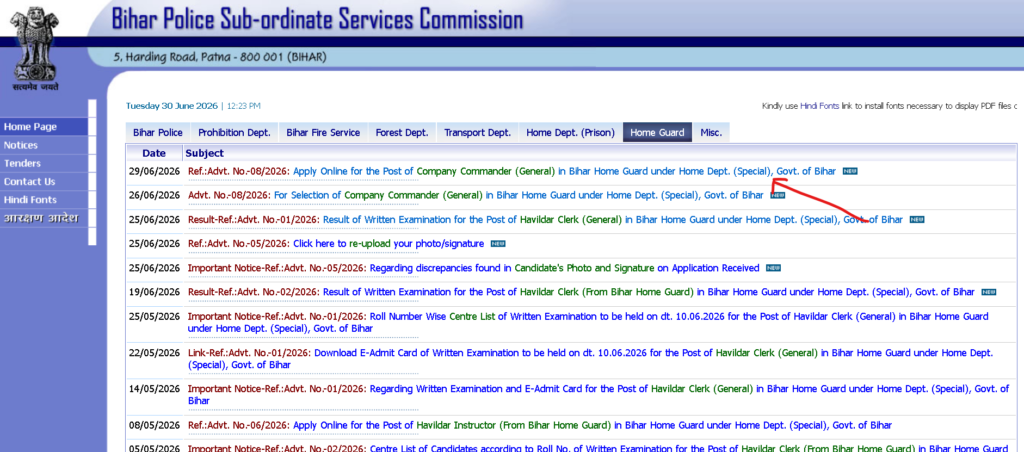Open Download E-Admit Card link
This screenshot has width=1024, height=452.
[590, 359]
